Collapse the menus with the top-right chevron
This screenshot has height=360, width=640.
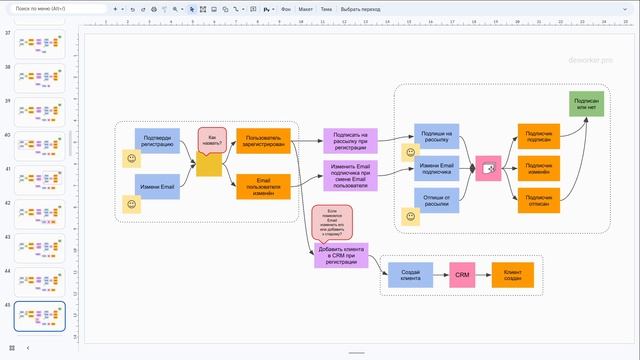tap(625, 9)
